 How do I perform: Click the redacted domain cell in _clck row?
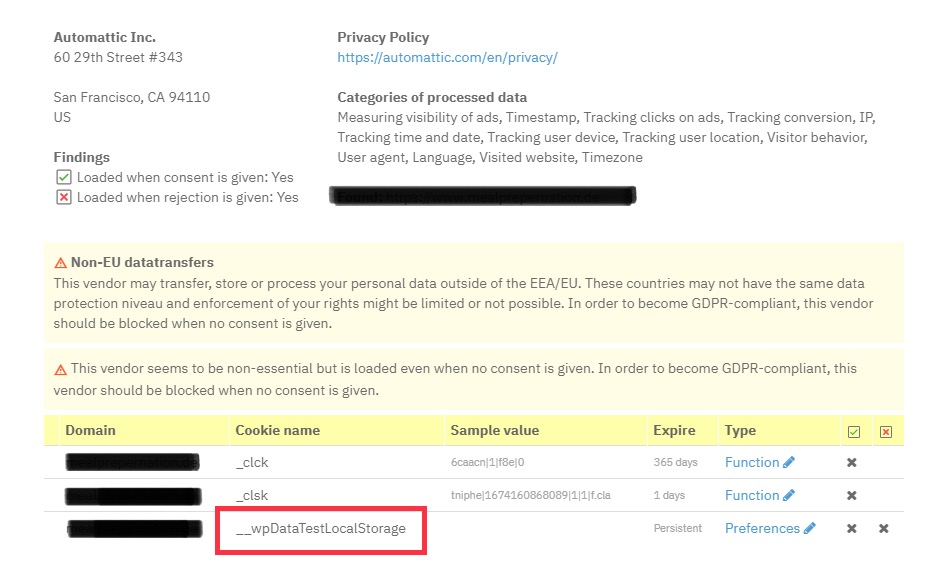click(132, 462)
